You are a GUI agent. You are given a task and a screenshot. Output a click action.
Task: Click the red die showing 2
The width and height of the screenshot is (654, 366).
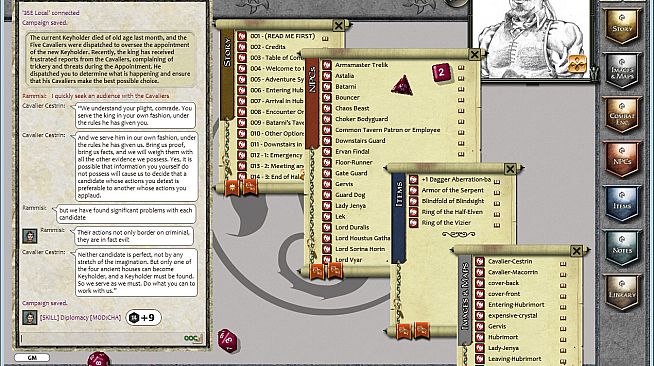(441, 73)
